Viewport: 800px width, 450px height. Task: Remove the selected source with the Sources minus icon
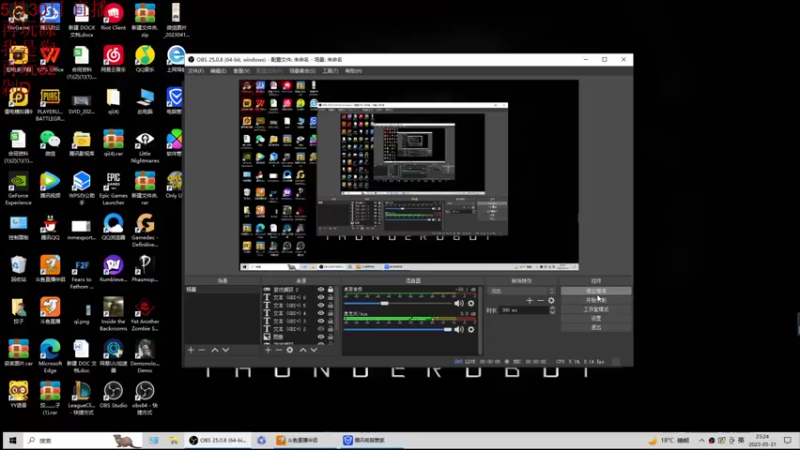click(279, 350)
